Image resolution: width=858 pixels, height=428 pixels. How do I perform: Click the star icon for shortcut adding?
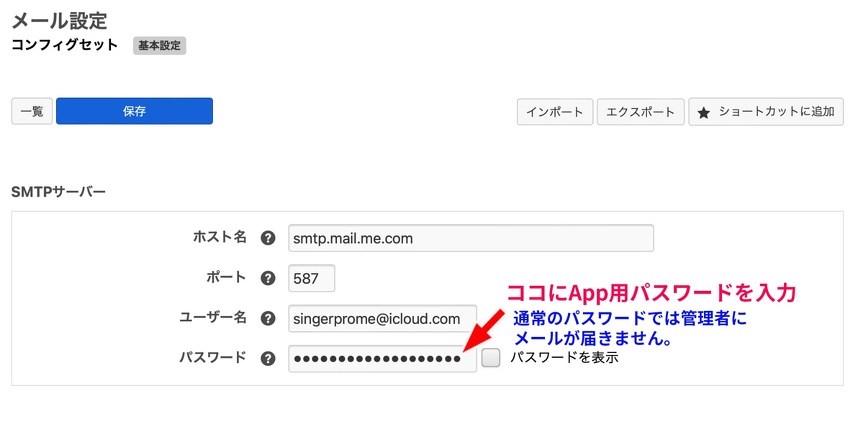(704, 112)
